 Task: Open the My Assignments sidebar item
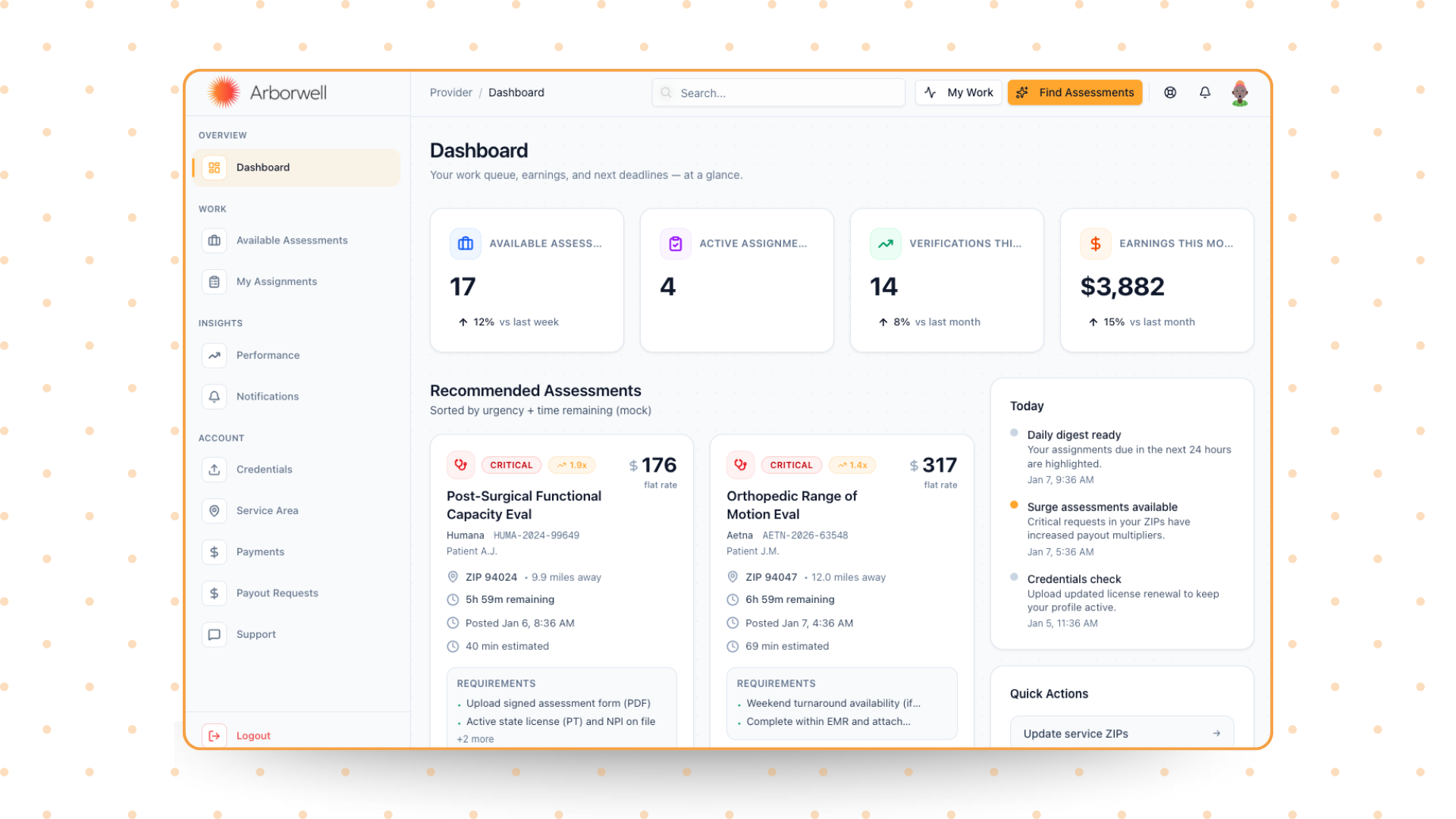[276, 281]
